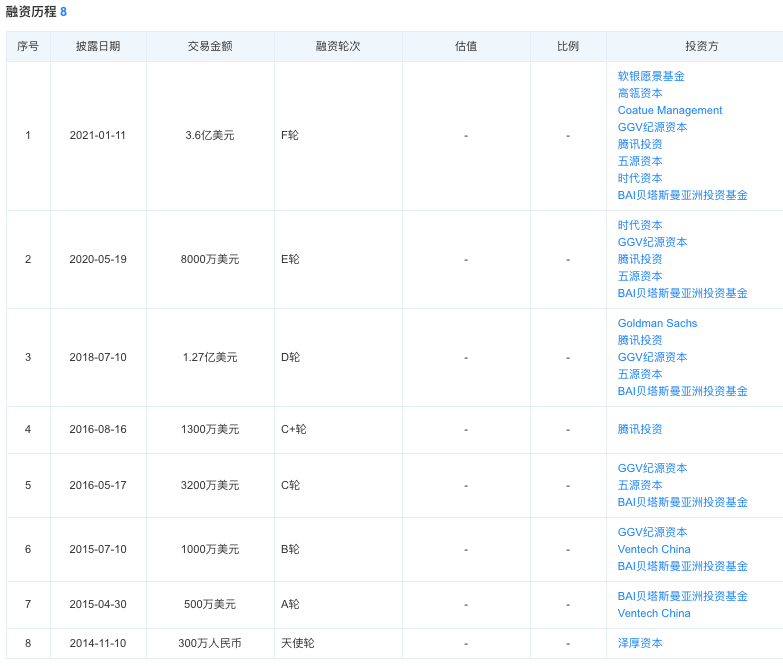
Task: Open 腾讯投资 link in E轮 row
Action: [x=640, y=259]
